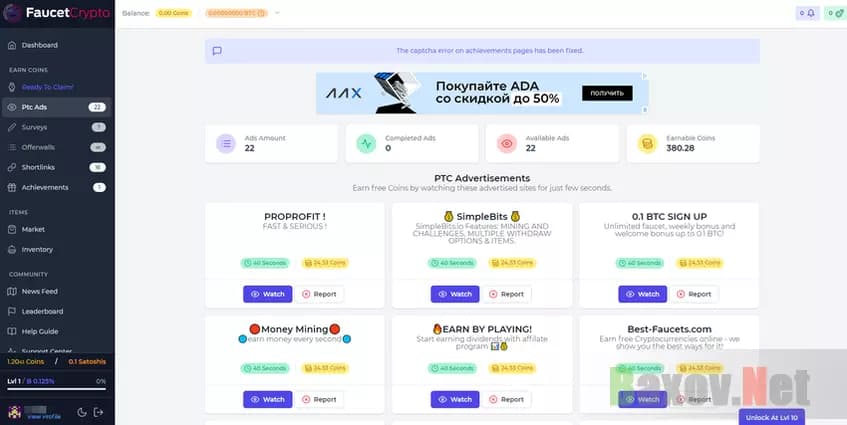This screenshot has height=425, width=847.
Task: Click the Leaderboard icon in the sidebar
Action: point(11,311)
